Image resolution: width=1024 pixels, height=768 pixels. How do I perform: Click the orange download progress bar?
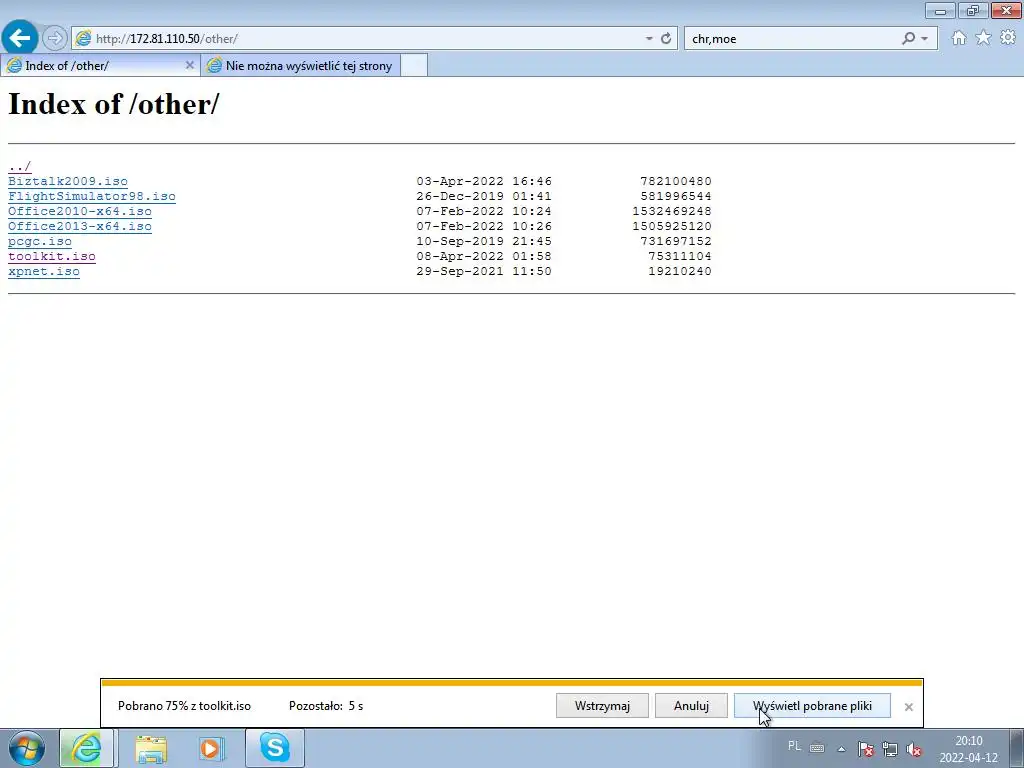(x=512, y=683)
